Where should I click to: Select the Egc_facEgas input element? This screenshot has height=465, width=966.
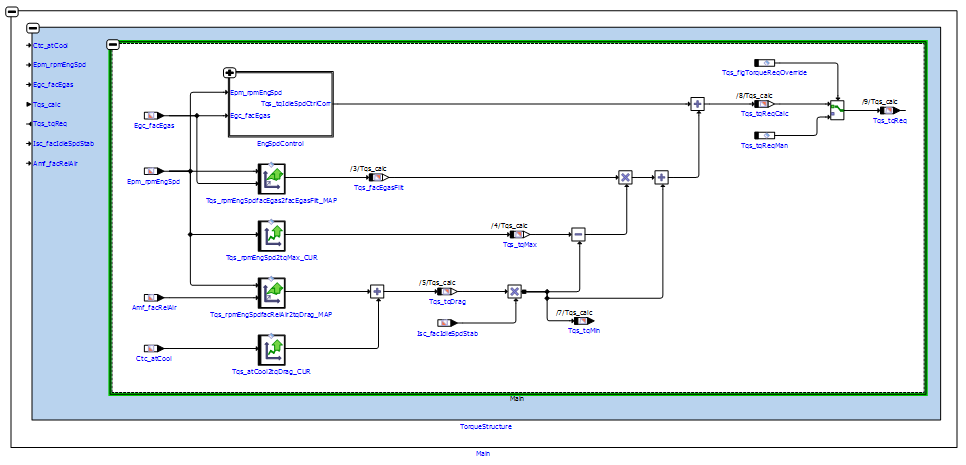pyautogui.click(x=153, y=116)
